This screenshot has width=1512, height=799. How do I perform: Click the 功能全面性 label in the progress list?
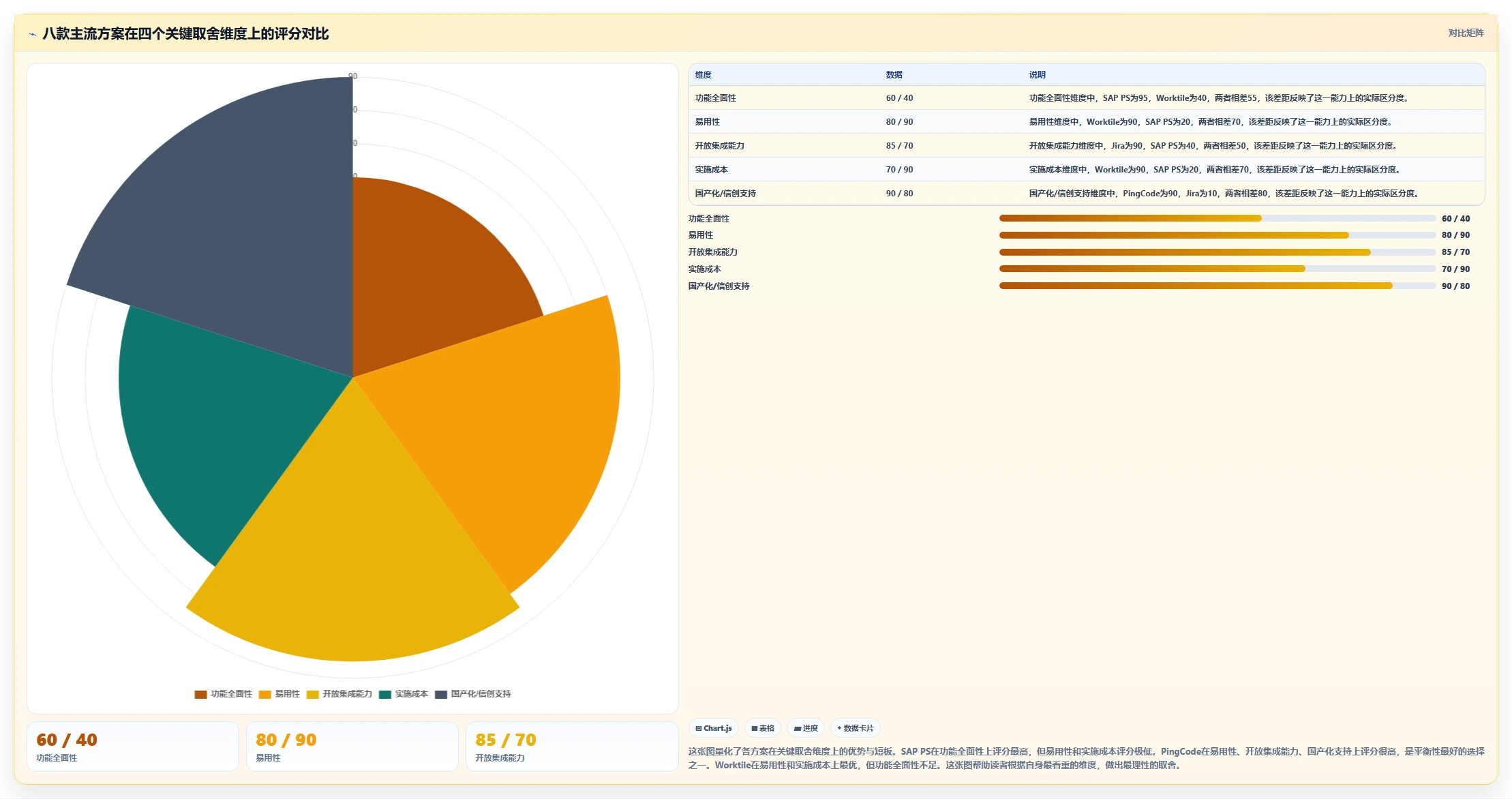pos(709,219)
